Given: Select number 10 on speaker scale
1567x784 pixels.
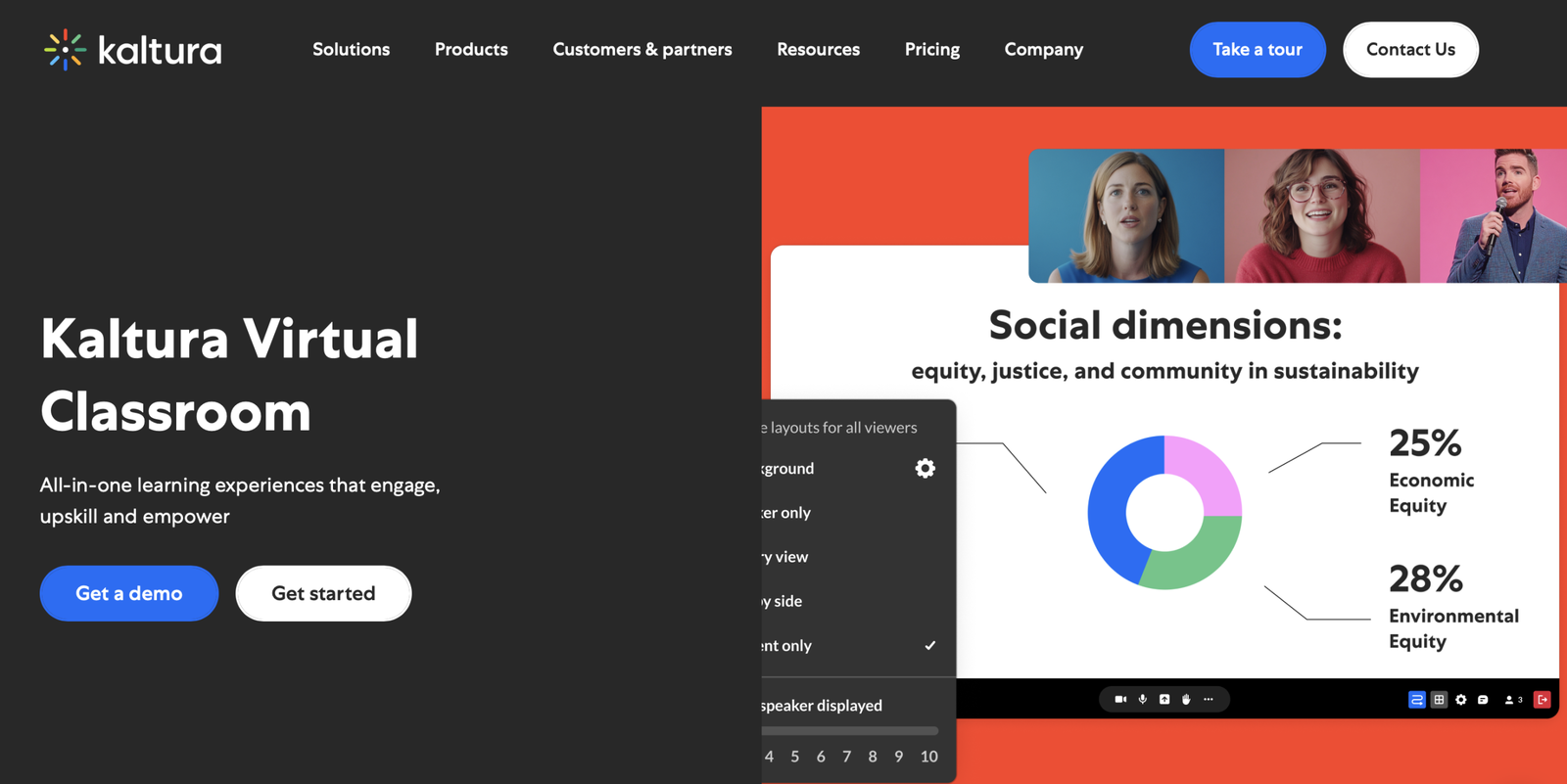Looking at the screenshot, I should coord(929,757).
